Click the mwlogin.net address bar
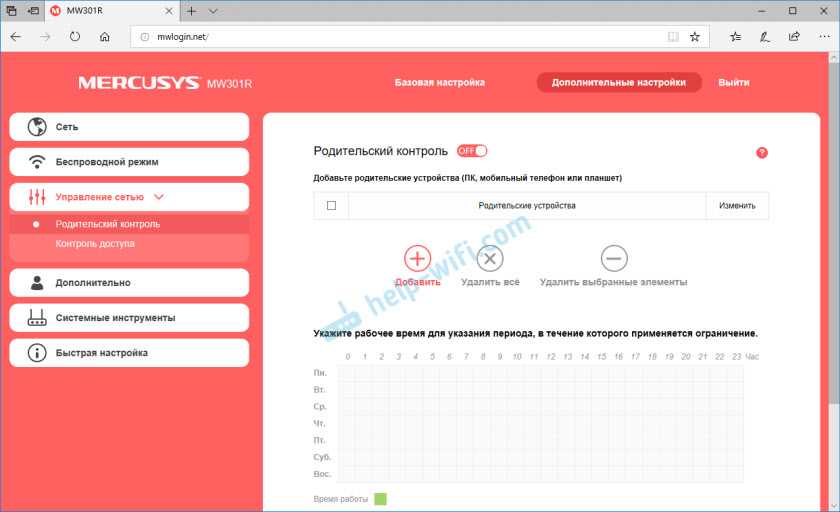This screenshot has width=840, height=512. (x=400, y=37)
